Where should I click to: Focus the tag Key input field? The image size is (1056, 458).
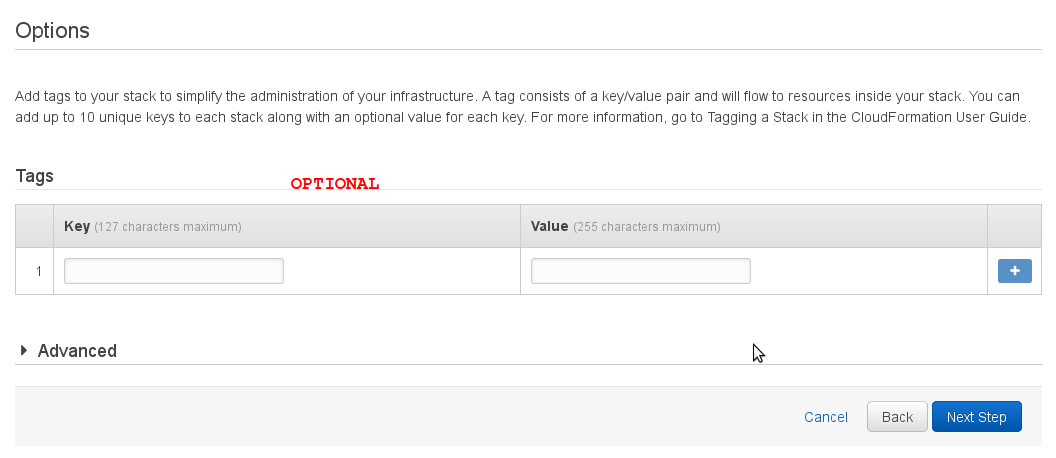pos(174,271)
